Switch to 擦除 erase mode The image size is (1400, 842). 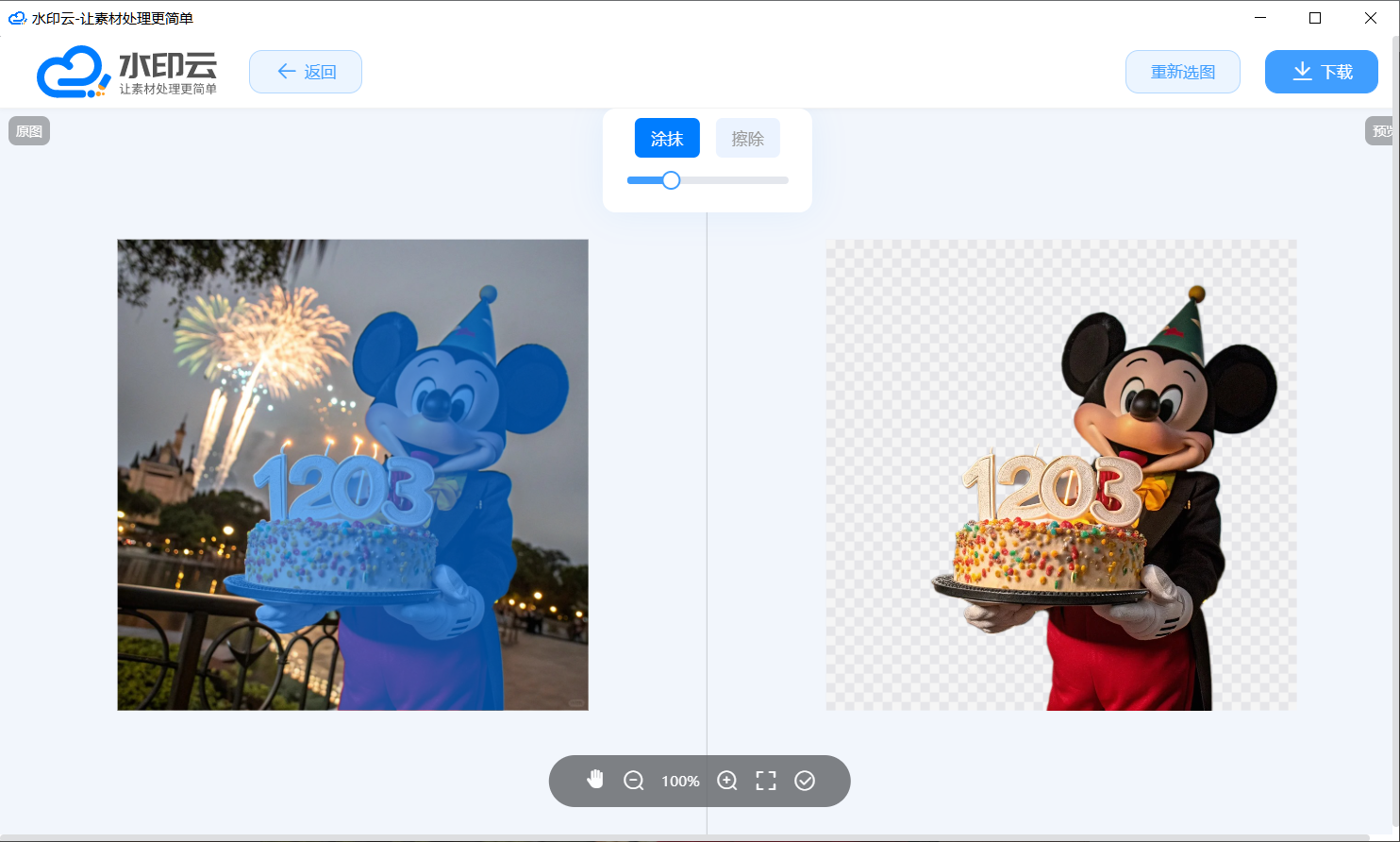pyautogui.click(x=748, y=138)
